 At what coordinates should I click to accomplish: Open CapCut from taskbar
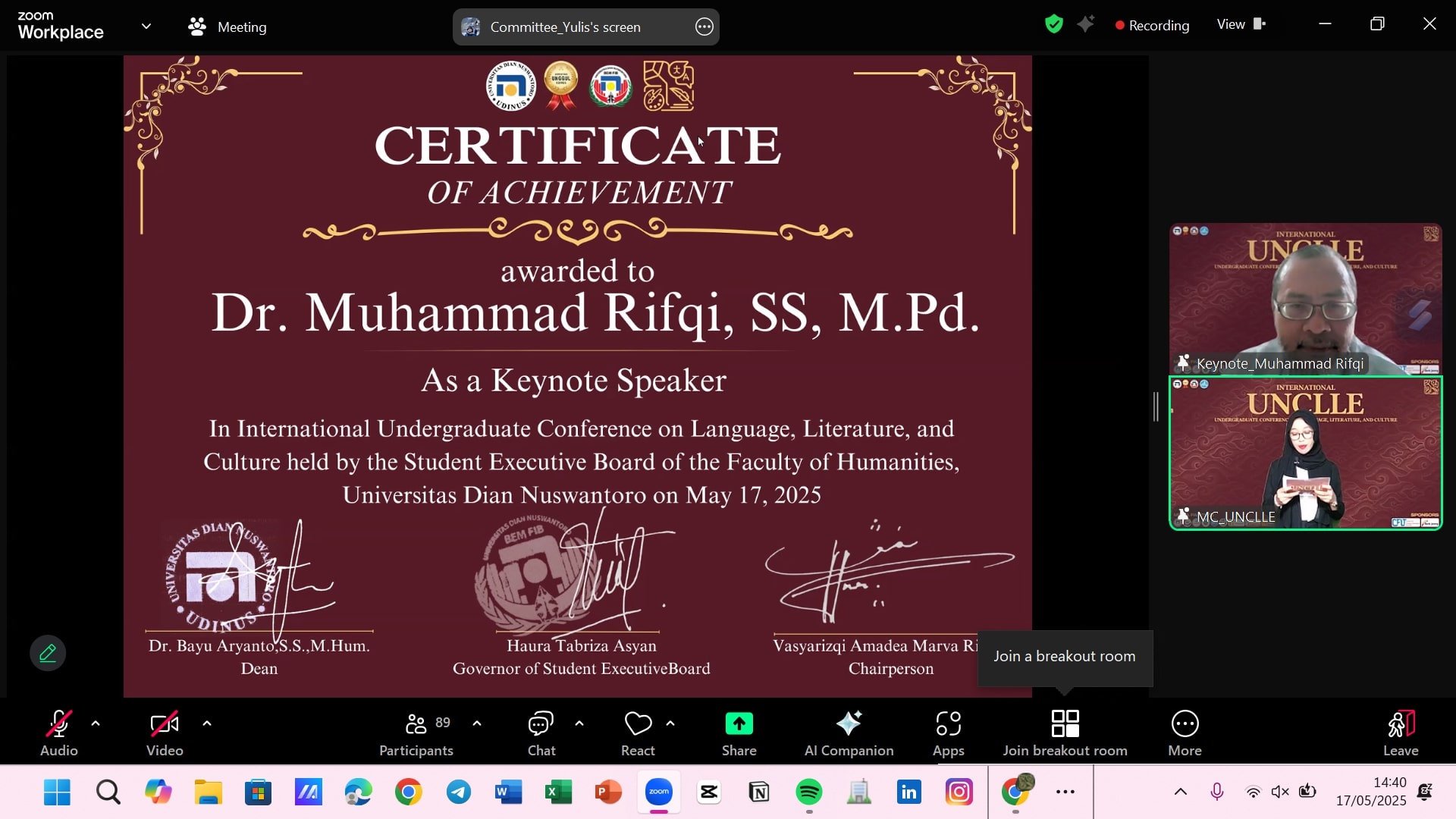coord(709,792)
